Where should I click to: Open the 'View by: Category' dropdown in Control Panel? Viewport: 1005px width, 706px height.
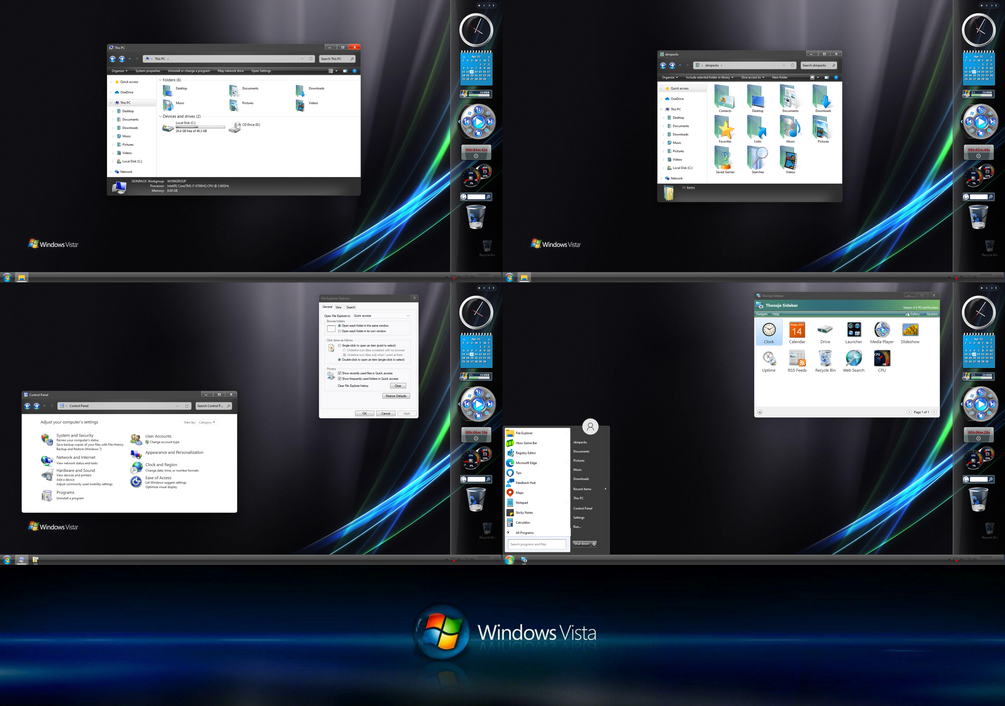click(207, 422)
